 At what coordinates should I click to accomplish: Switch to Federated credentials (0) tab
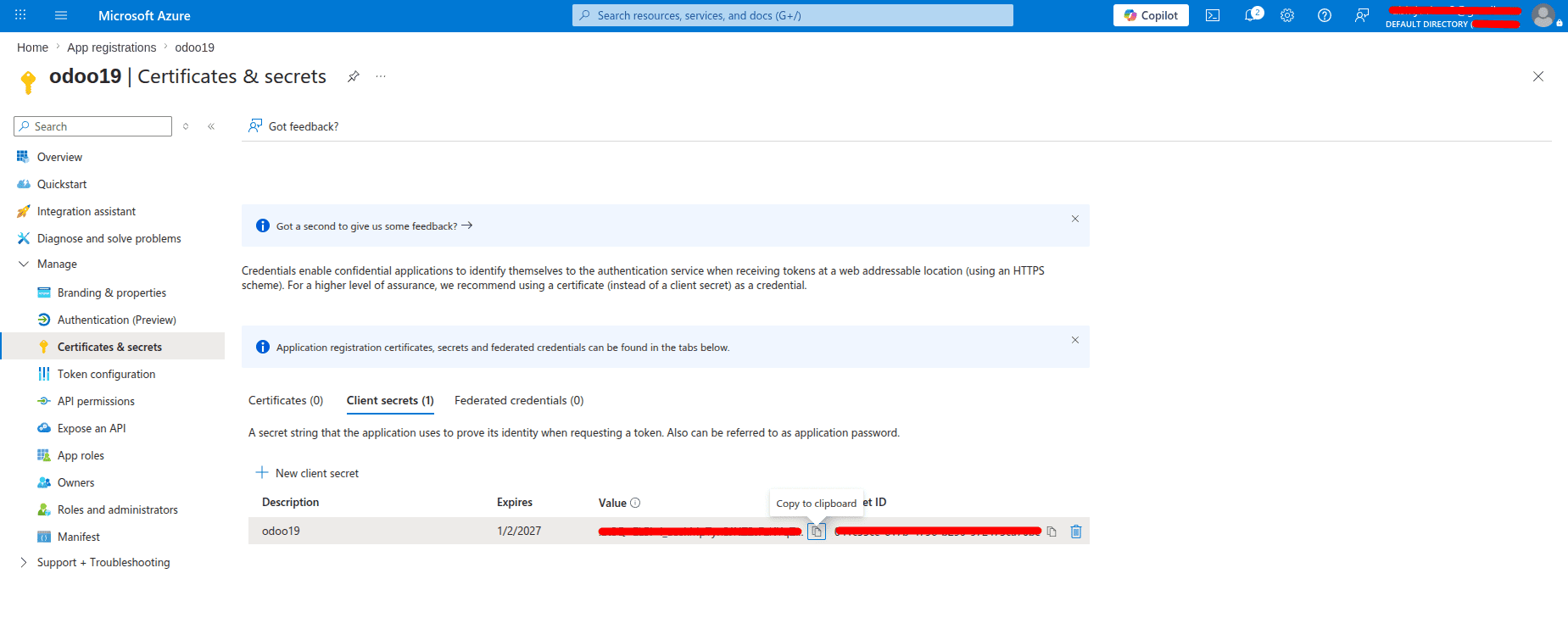(x=519, y=400)
